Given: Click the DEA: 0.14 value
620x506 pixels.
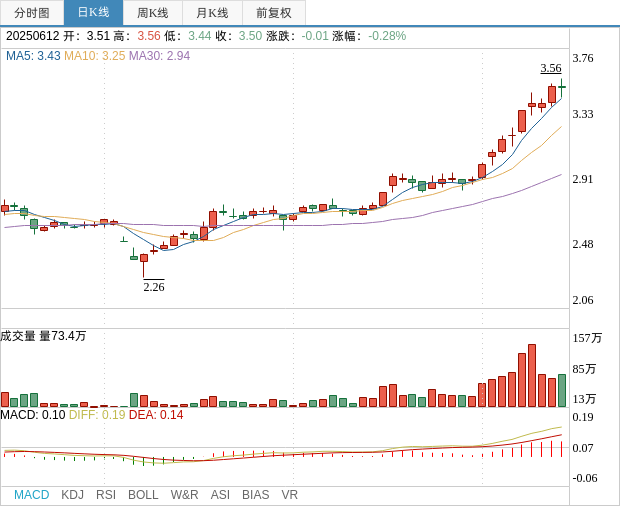Looking at the screenshot, I should (156, 415).
